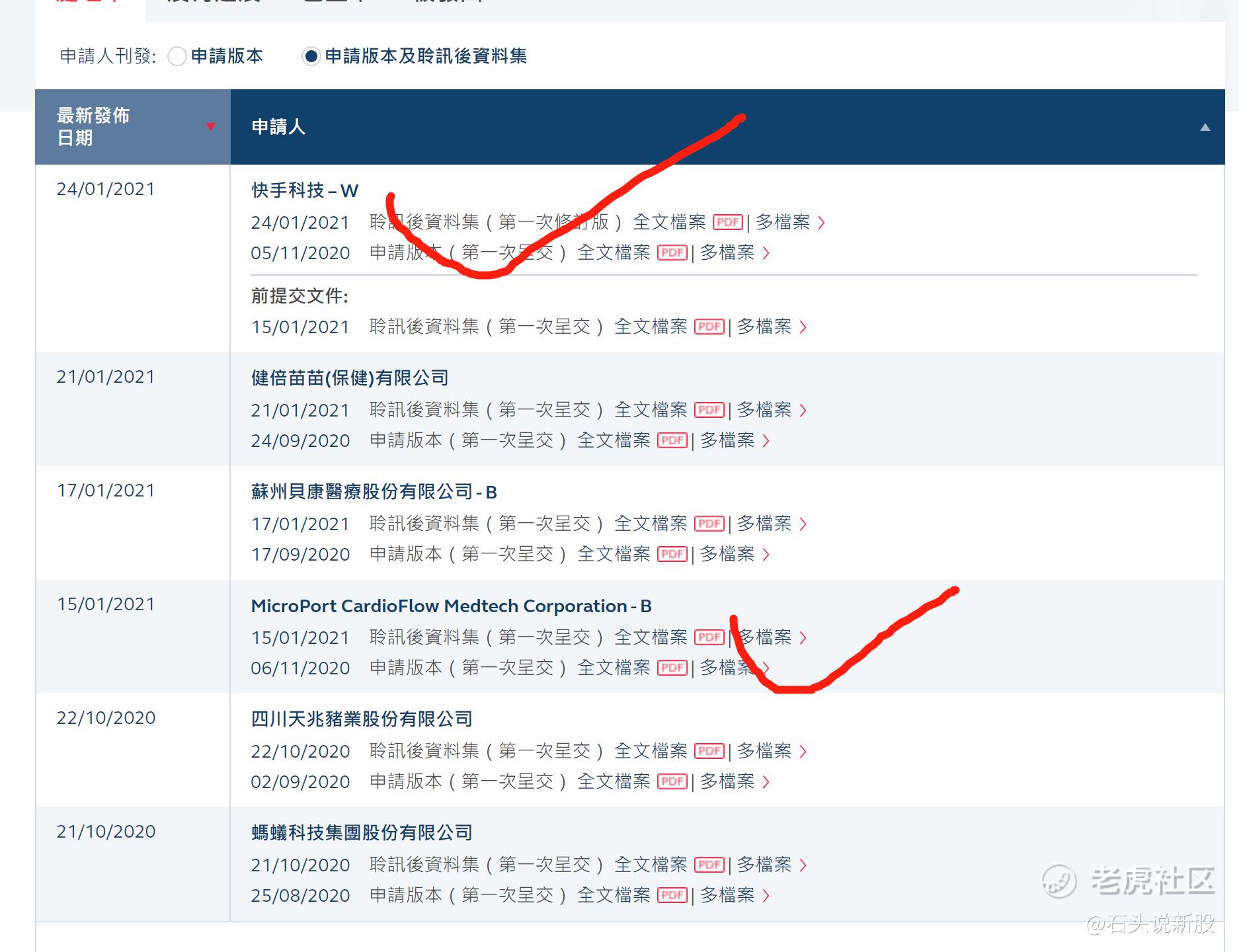Click date cell 15/01/2021 in date column

click(106, 604)
